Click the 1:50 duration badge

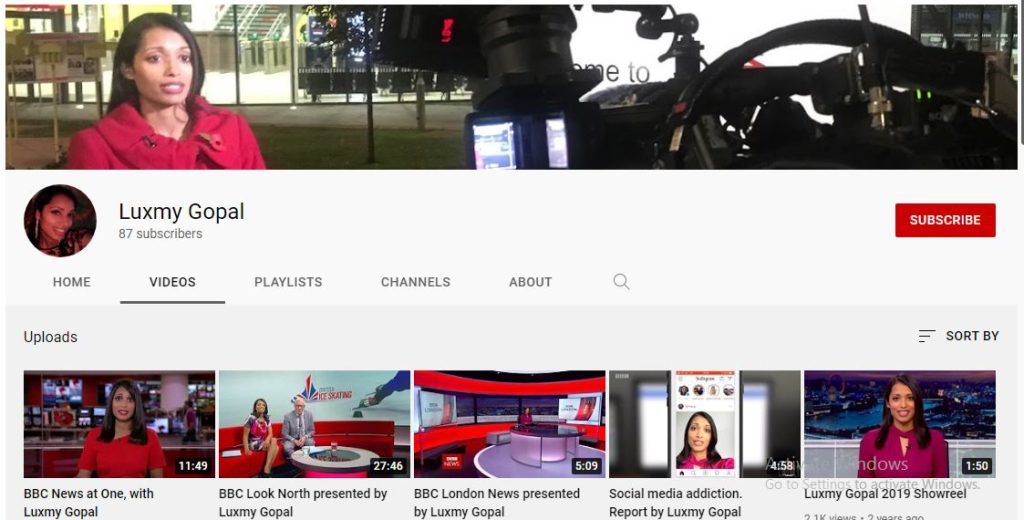pos(976,466)
